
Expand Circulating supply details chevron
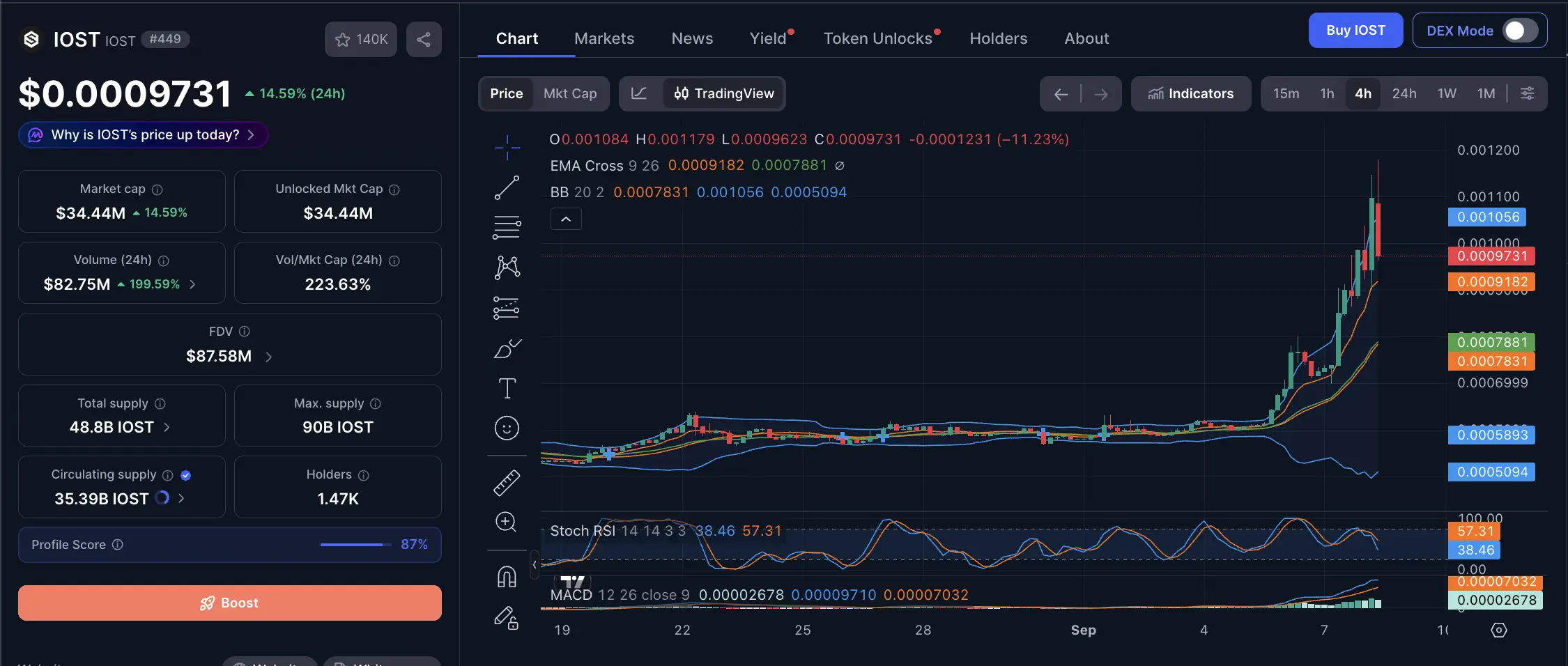click(x=181, y=498)
